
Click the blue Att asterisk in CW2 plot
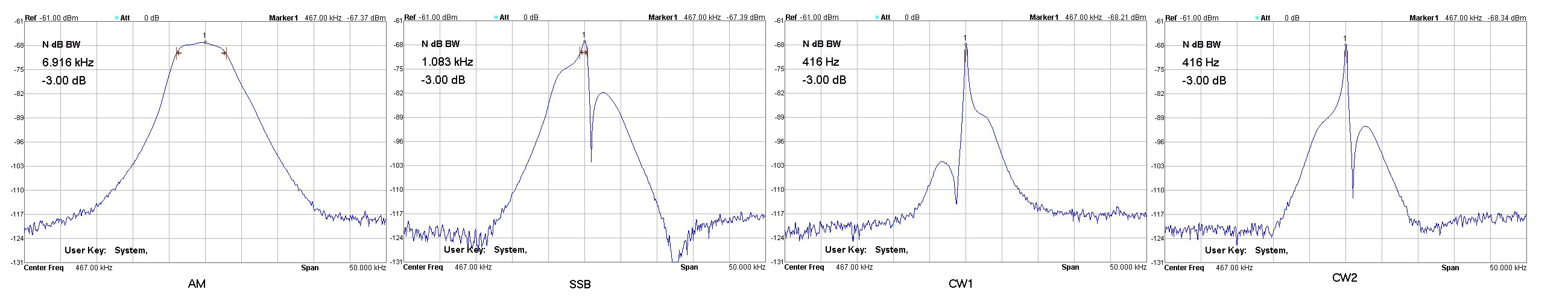point(1257,17)
